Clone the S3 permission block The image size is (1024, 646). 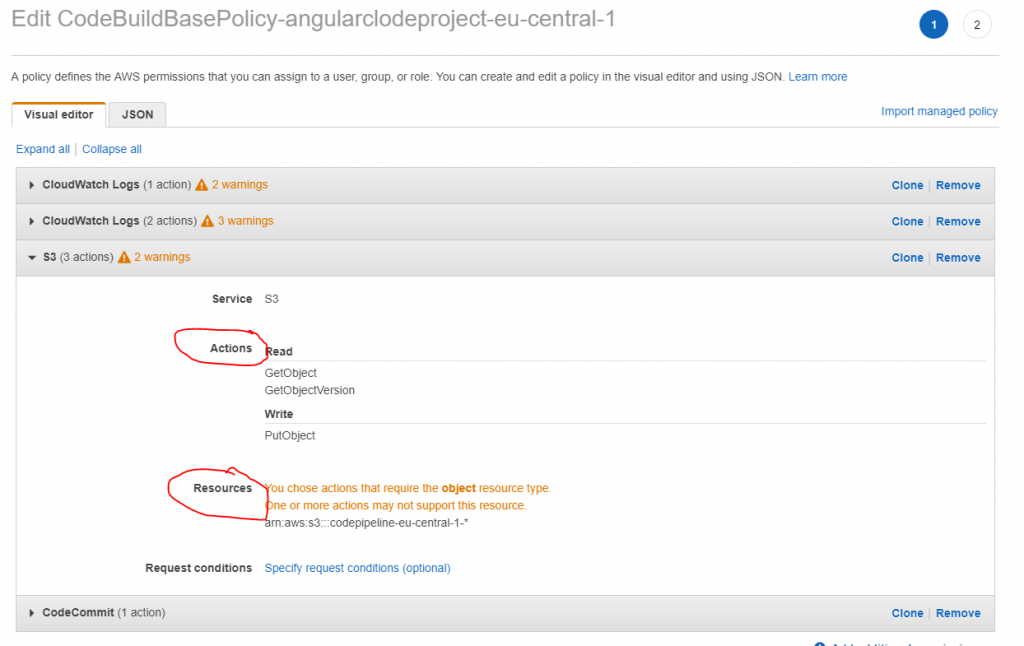(x=907, y=257)
